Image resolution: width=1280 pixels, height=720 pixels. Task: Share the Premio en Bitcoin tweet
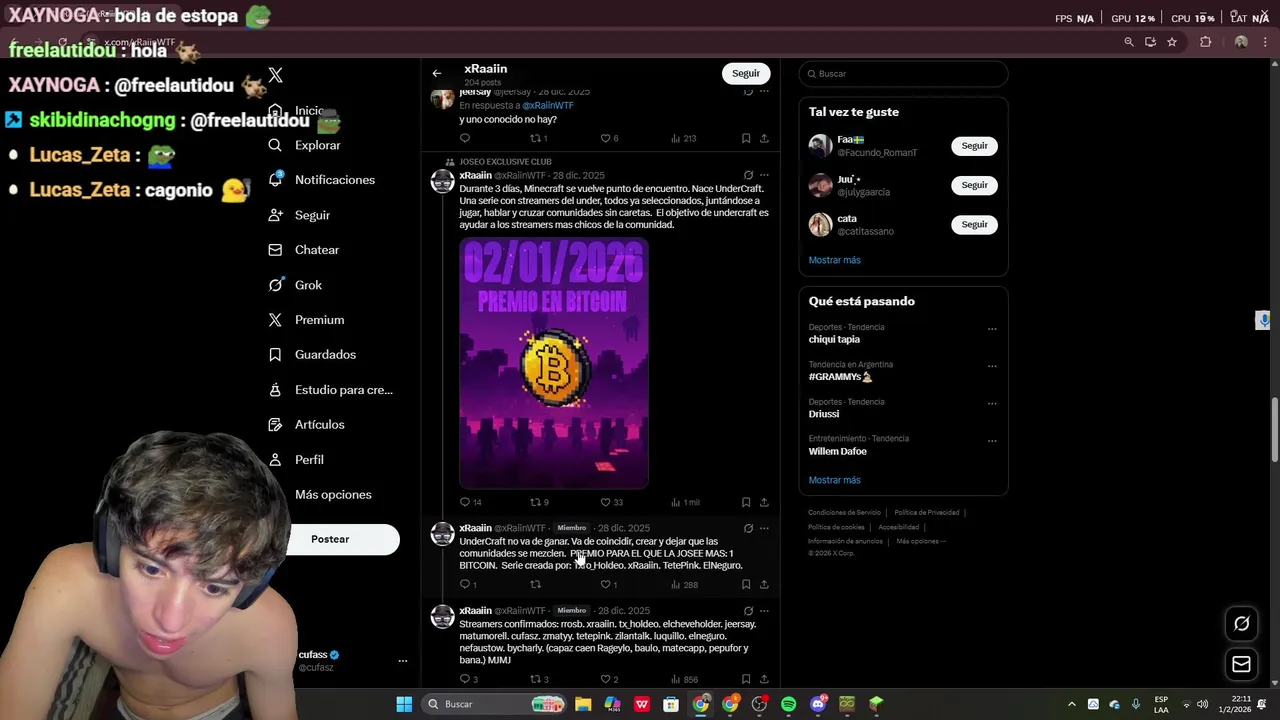click(x=764, y=502)
